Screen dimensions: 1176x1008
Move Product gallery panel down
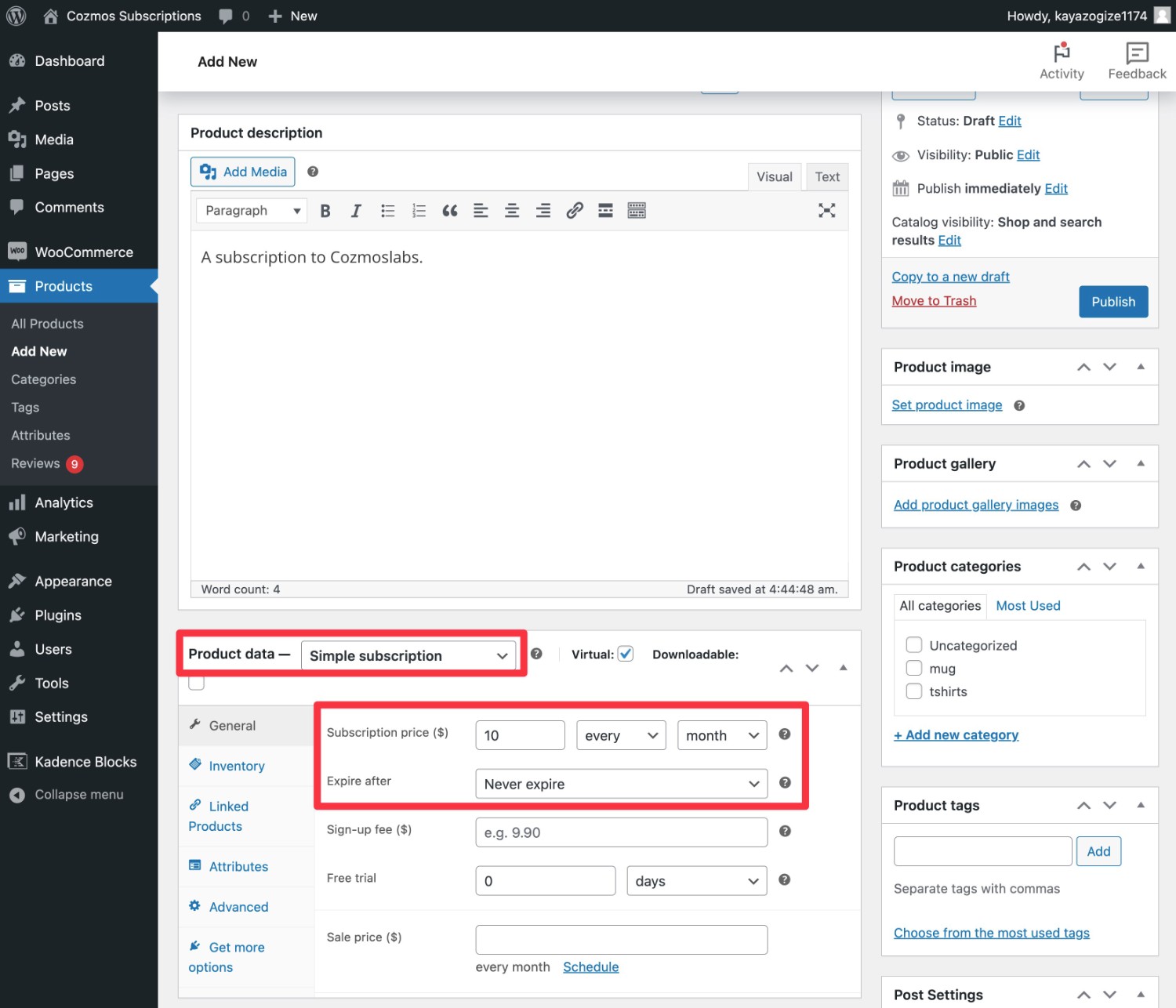[x=1109, y=464]
